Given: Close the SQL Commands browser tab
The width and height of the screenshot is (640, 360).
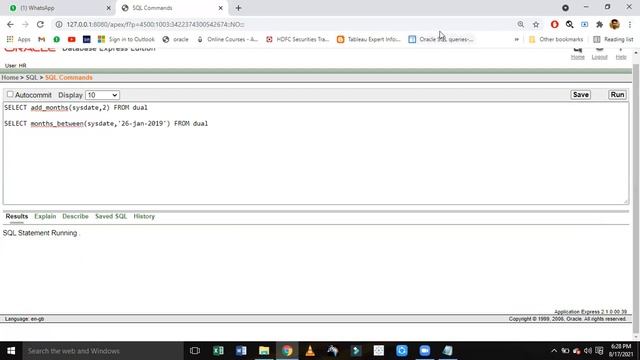Looking at the screenshot, I should 220,8.
